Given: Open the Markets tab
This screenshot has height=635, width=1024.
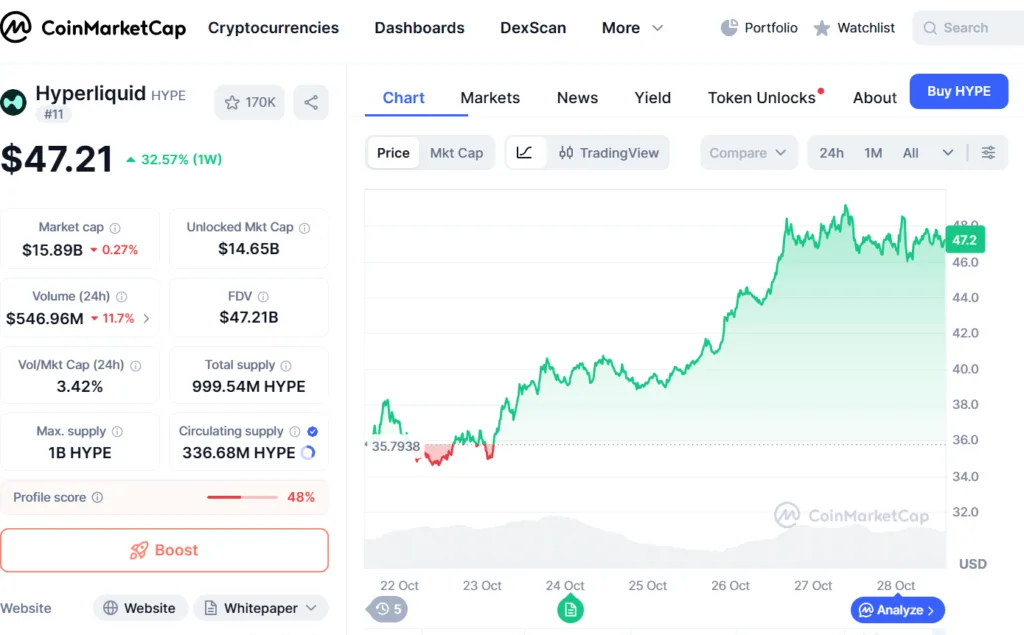Looking at the screenshot, I should pyautogui.click(x=490, y=98).
